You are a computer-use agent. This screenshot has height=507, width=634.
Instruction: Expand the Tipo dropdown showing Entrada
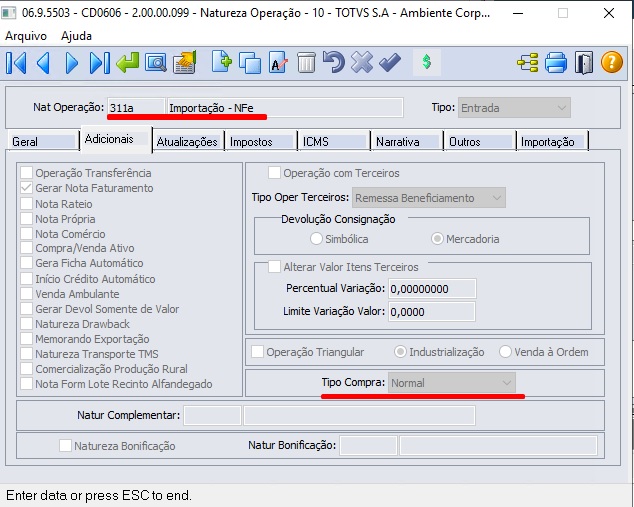(514, 108)
